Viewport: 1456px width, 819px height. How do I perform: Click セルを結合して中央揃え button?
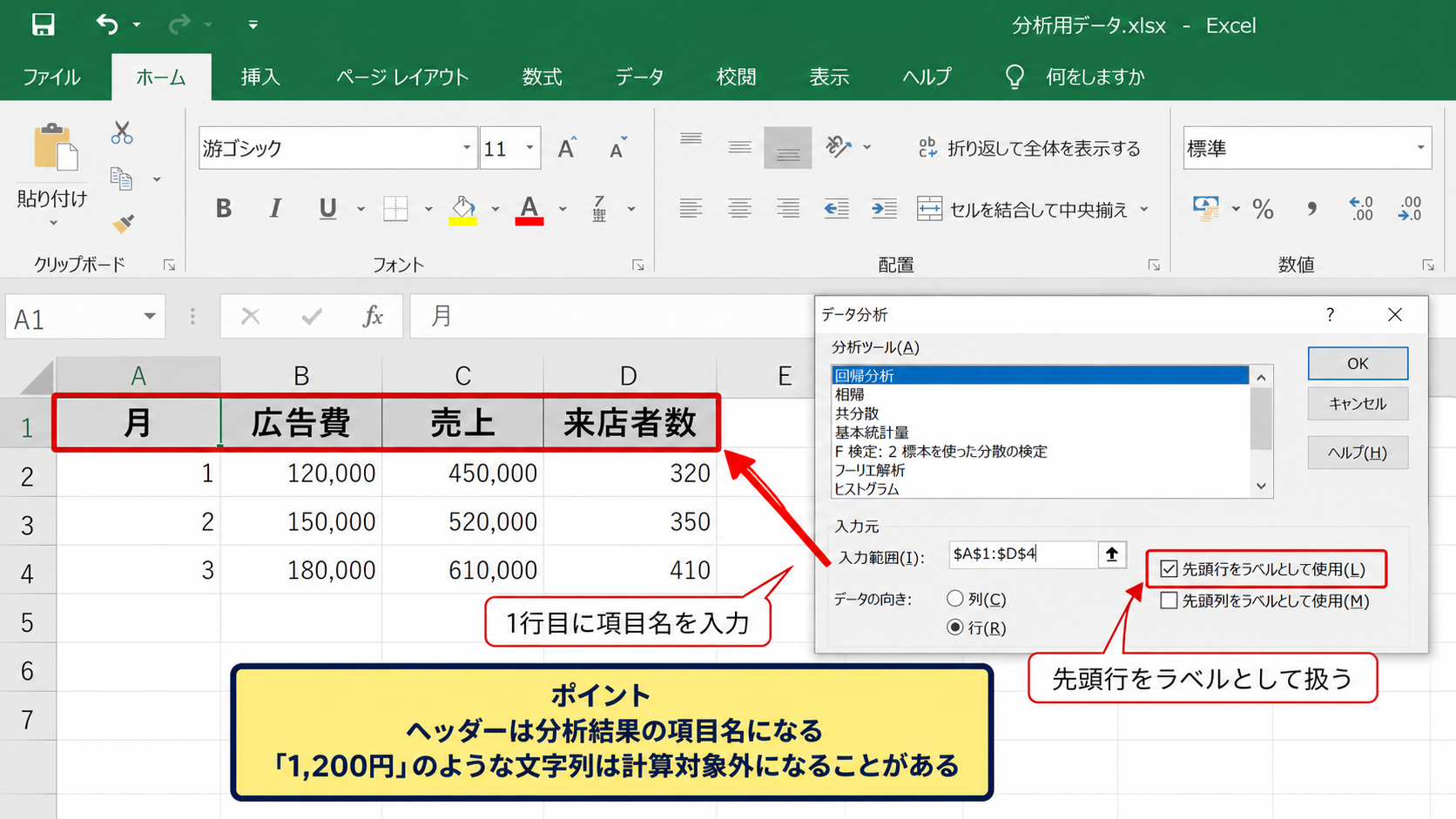tap(1024, 209)
